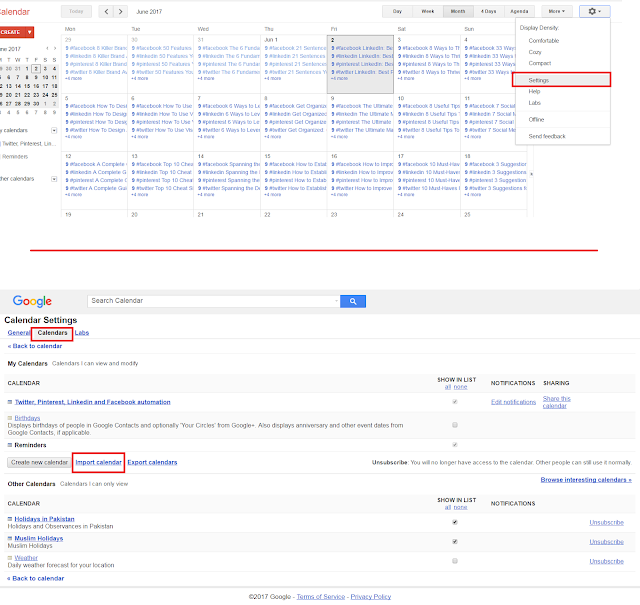Click the Google logo
The image size is (640, 605).
point(32,301)
